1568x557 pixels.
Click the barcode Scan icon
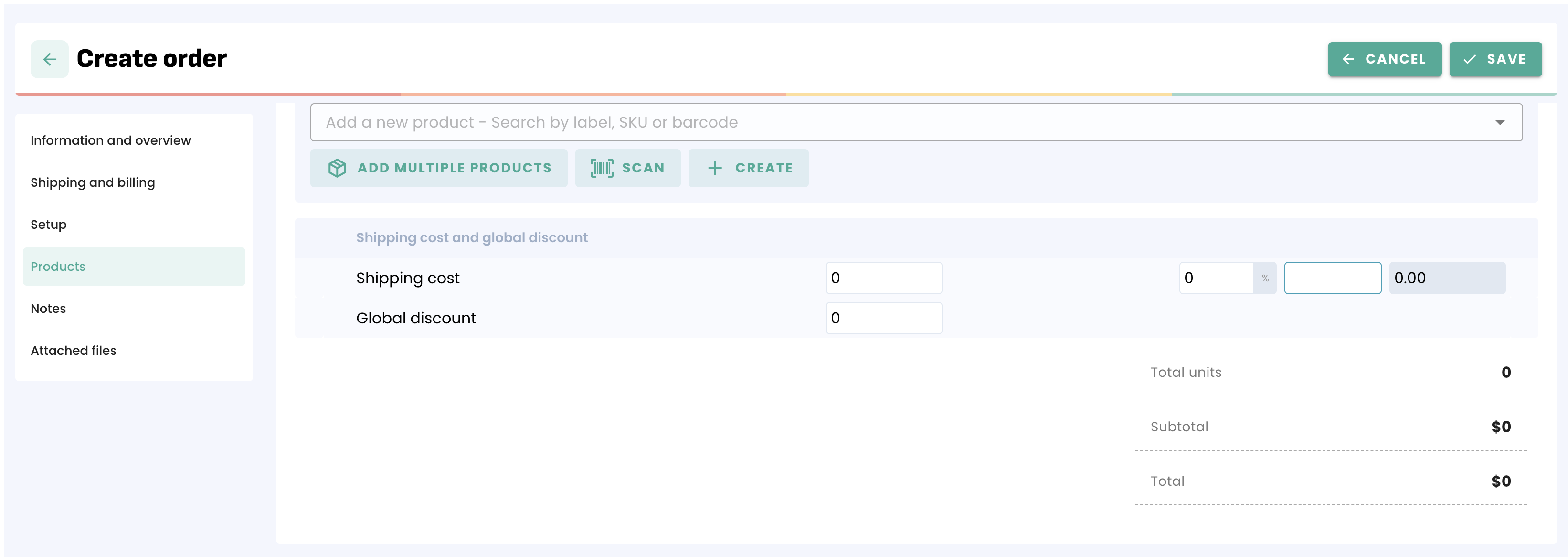coord(602,168)
